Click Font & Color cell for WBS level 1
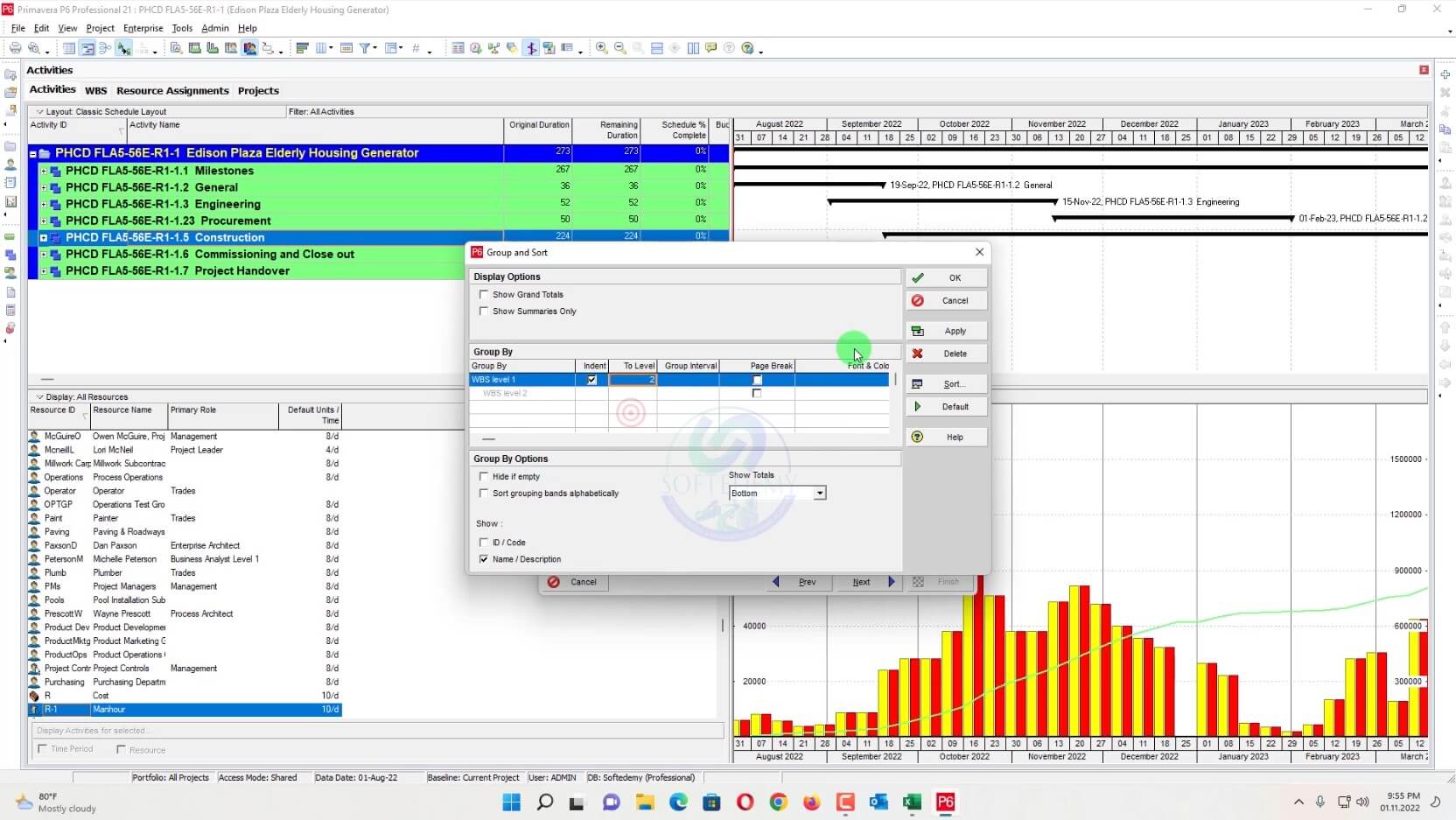 tap(842, 380)
